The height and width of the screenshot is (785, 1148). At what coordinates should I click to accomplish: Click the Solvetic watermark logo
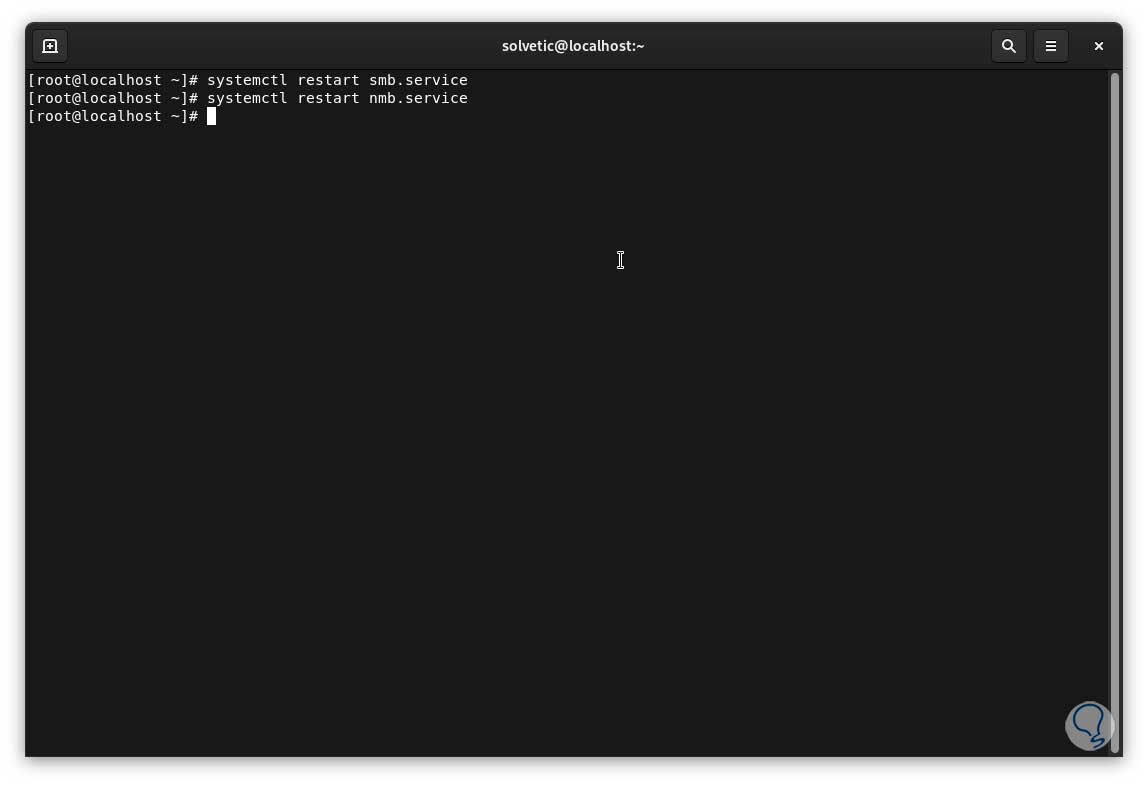point(1089,726)
